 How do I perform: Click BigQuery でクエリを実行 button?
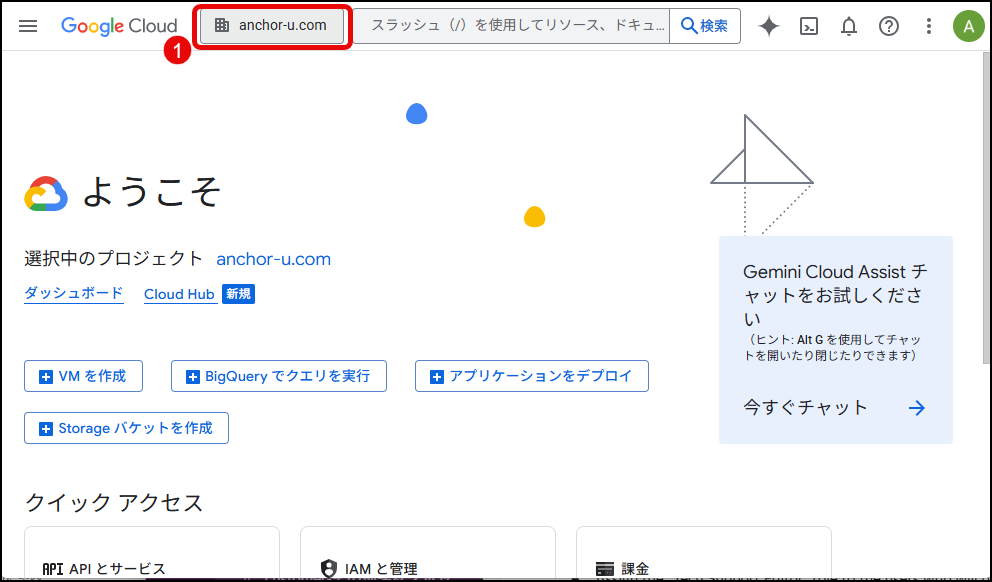[279, 376]
